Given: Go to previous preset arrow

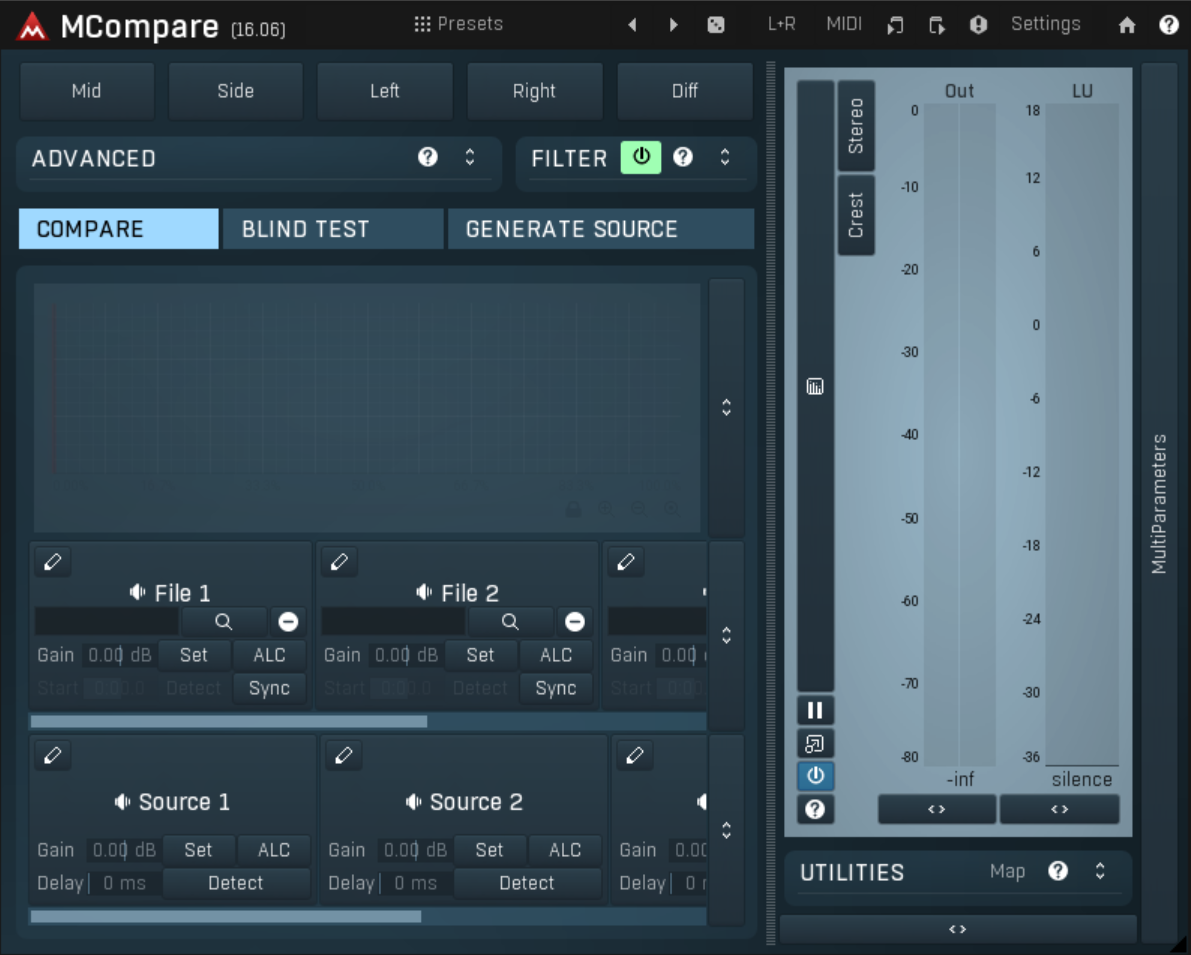Looking at the screenshot, I should pyautogui.click(x=632, y=25).
